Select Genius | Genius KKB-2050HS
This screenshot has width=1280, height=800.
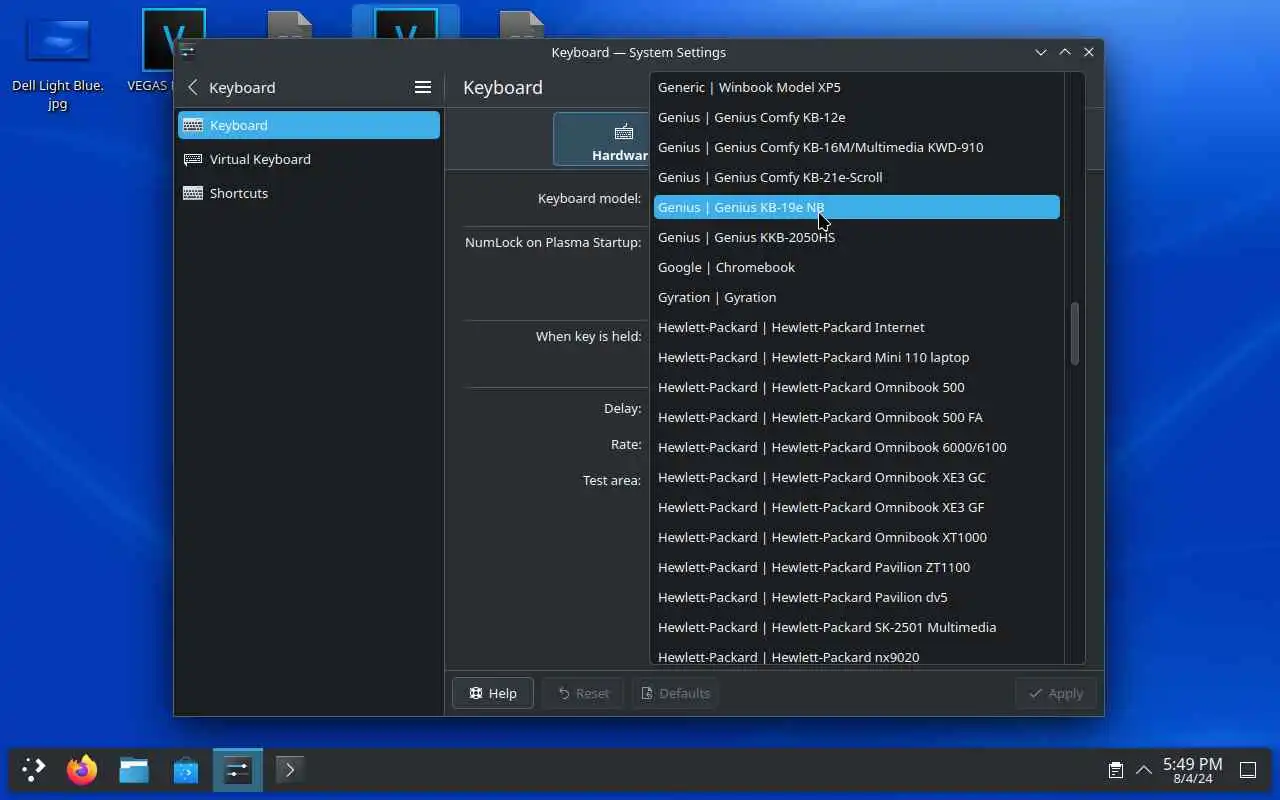pos(857,237)
